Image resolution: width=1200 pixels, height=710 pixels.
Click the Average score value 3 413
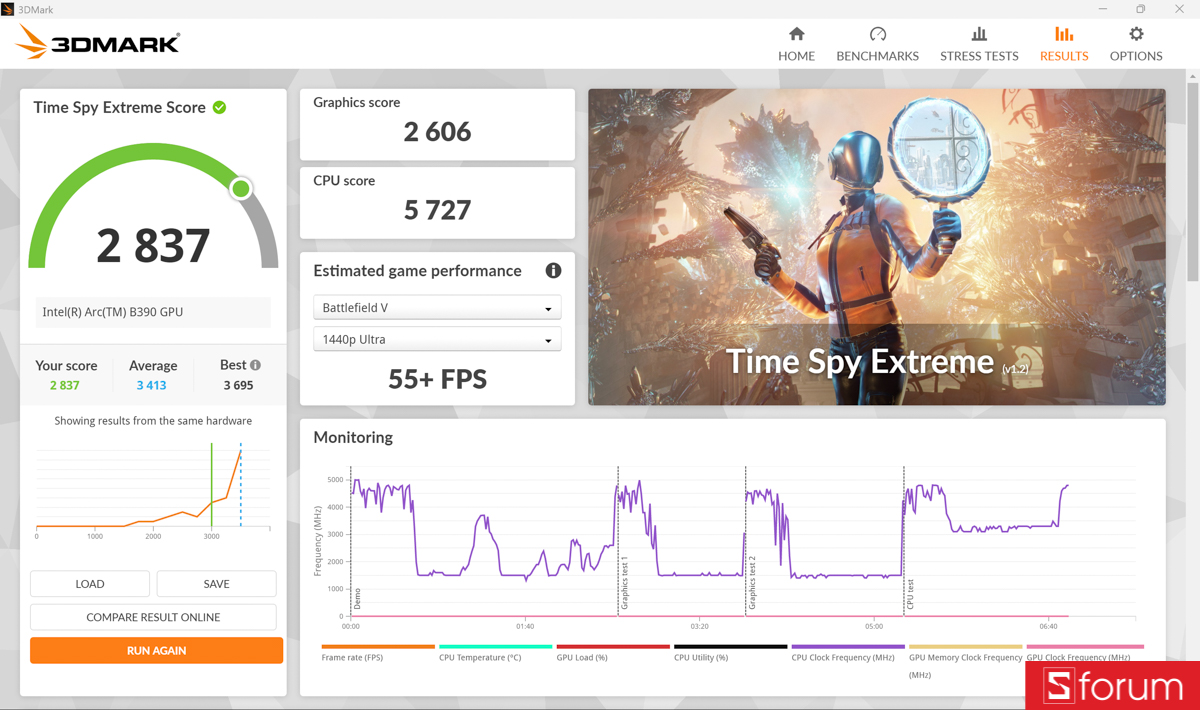(151, 385)
